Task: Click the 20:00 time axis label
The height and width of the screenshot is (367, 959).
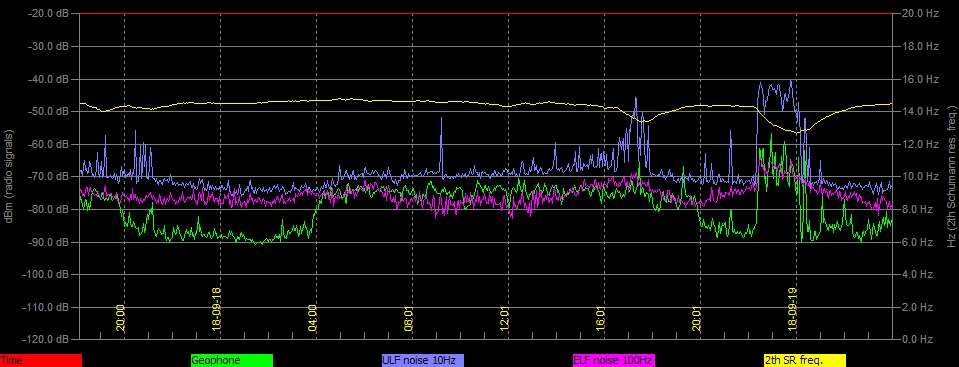Action: pyautogui.click(x=120, y=318)
